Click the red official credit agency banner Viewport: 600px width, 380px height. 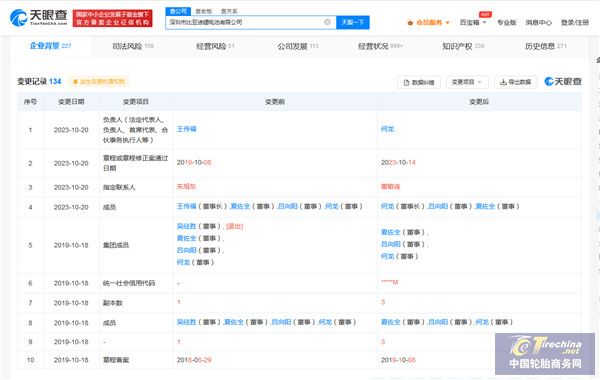click(x=112, y=18)
